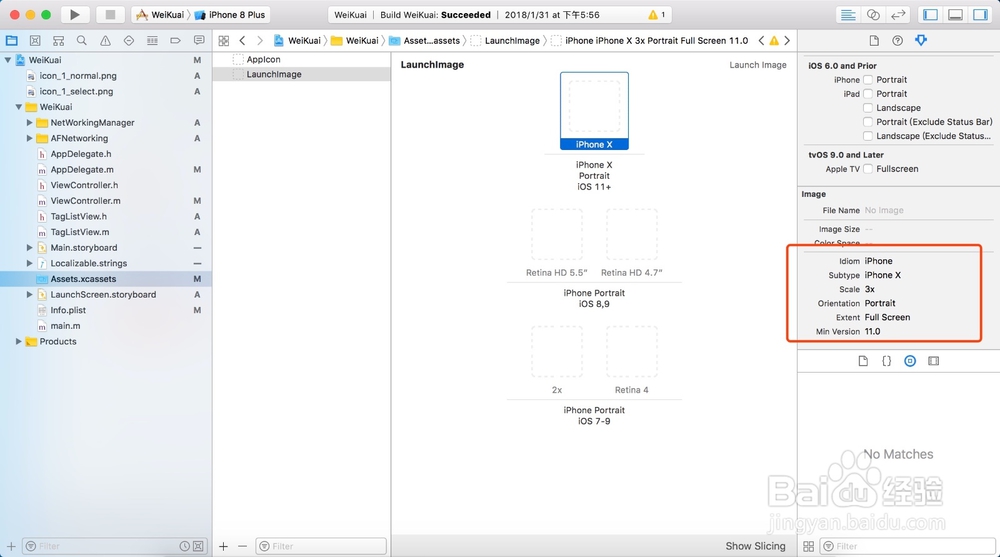Open the Find navigator magnifier icon
The image size is (1000, 557).
tap(82, 40)
